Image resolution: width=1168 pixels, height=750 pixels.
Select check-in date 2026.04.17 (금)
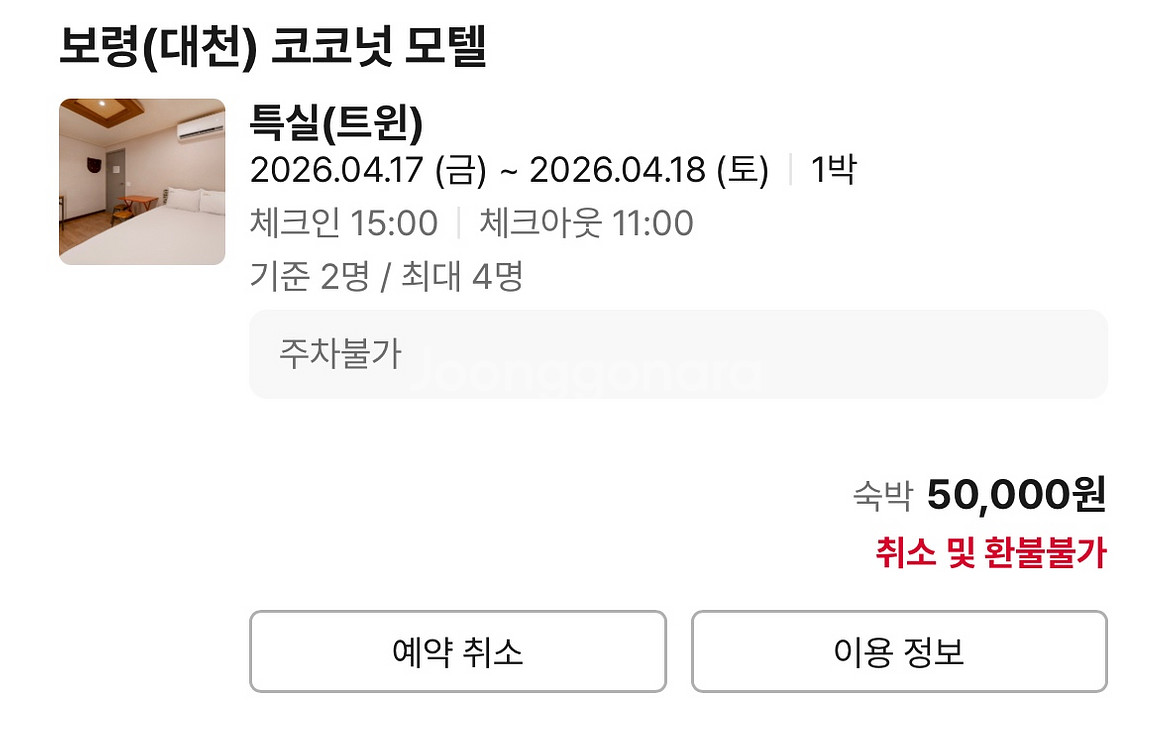(x=367, y=171)
